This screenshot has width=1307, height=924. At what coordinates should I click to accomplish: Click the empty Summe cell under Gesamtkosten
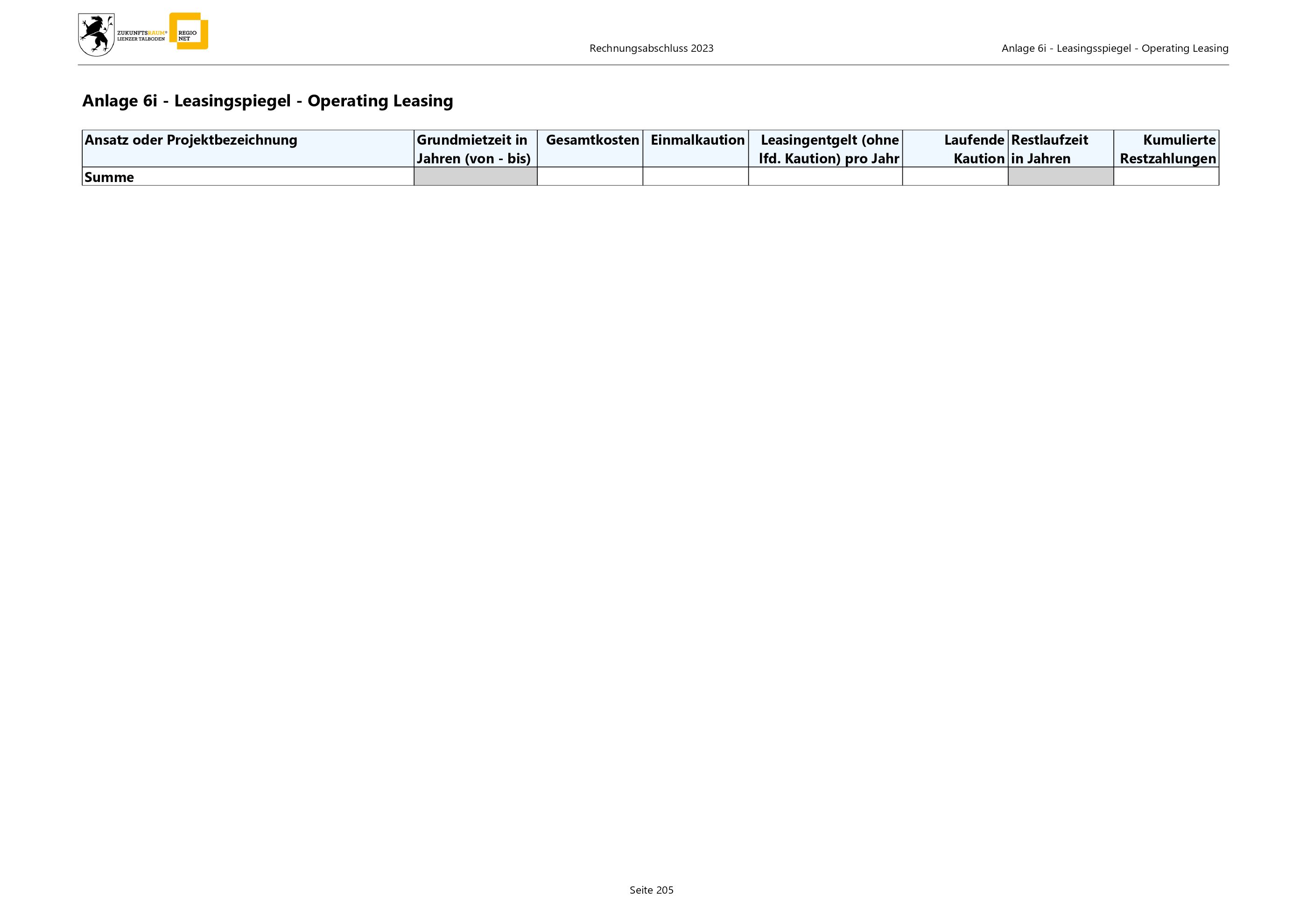pyautogui.click(x=590, y=176)
